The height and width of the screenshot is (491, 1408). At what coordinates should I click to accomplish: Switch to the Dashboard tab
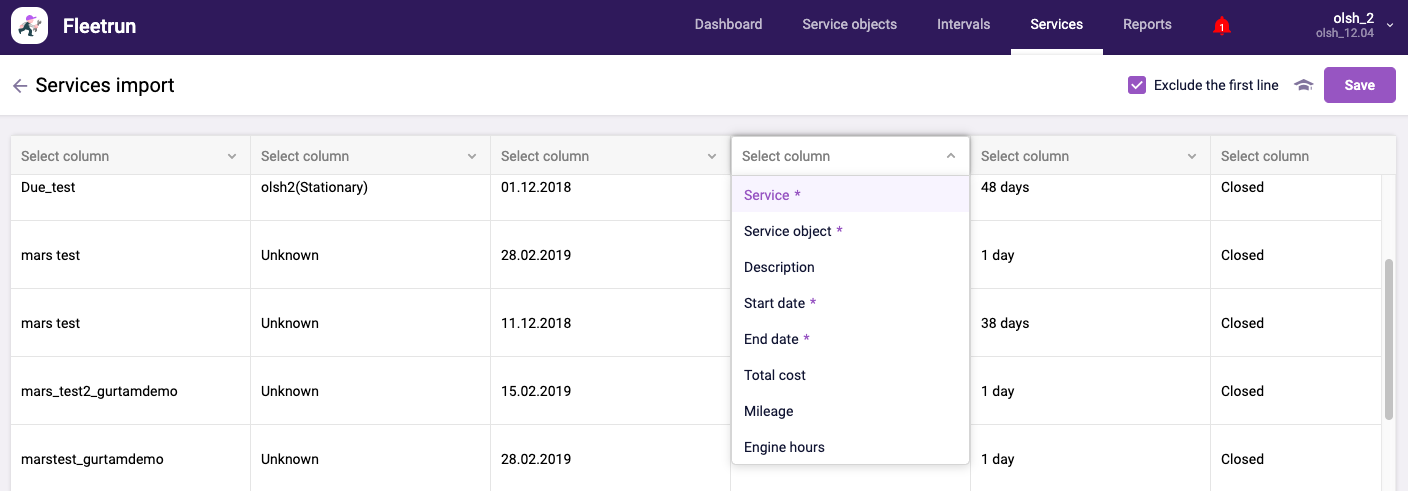[x=728, y=25]
